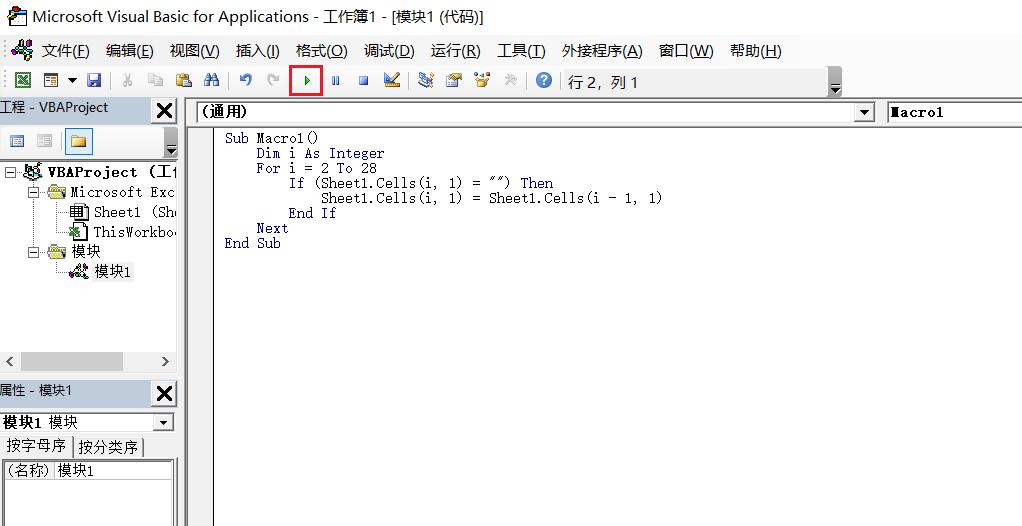Open the 调试(D) menu

389,51
